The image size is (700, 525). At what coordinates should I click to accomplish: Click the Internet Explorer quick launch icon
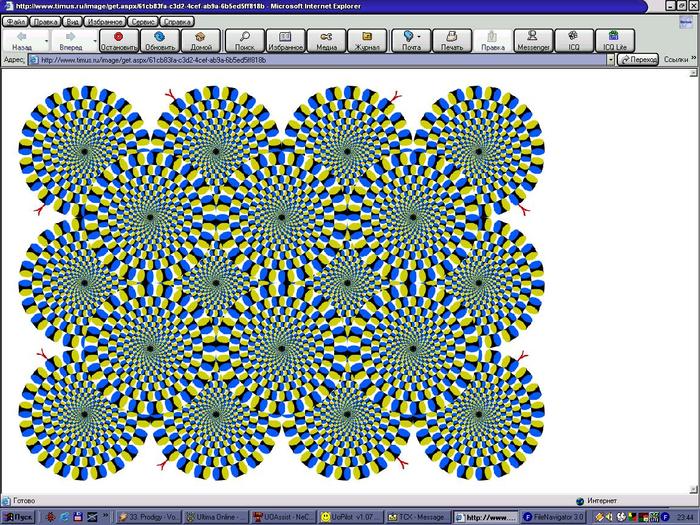(64, 517)
